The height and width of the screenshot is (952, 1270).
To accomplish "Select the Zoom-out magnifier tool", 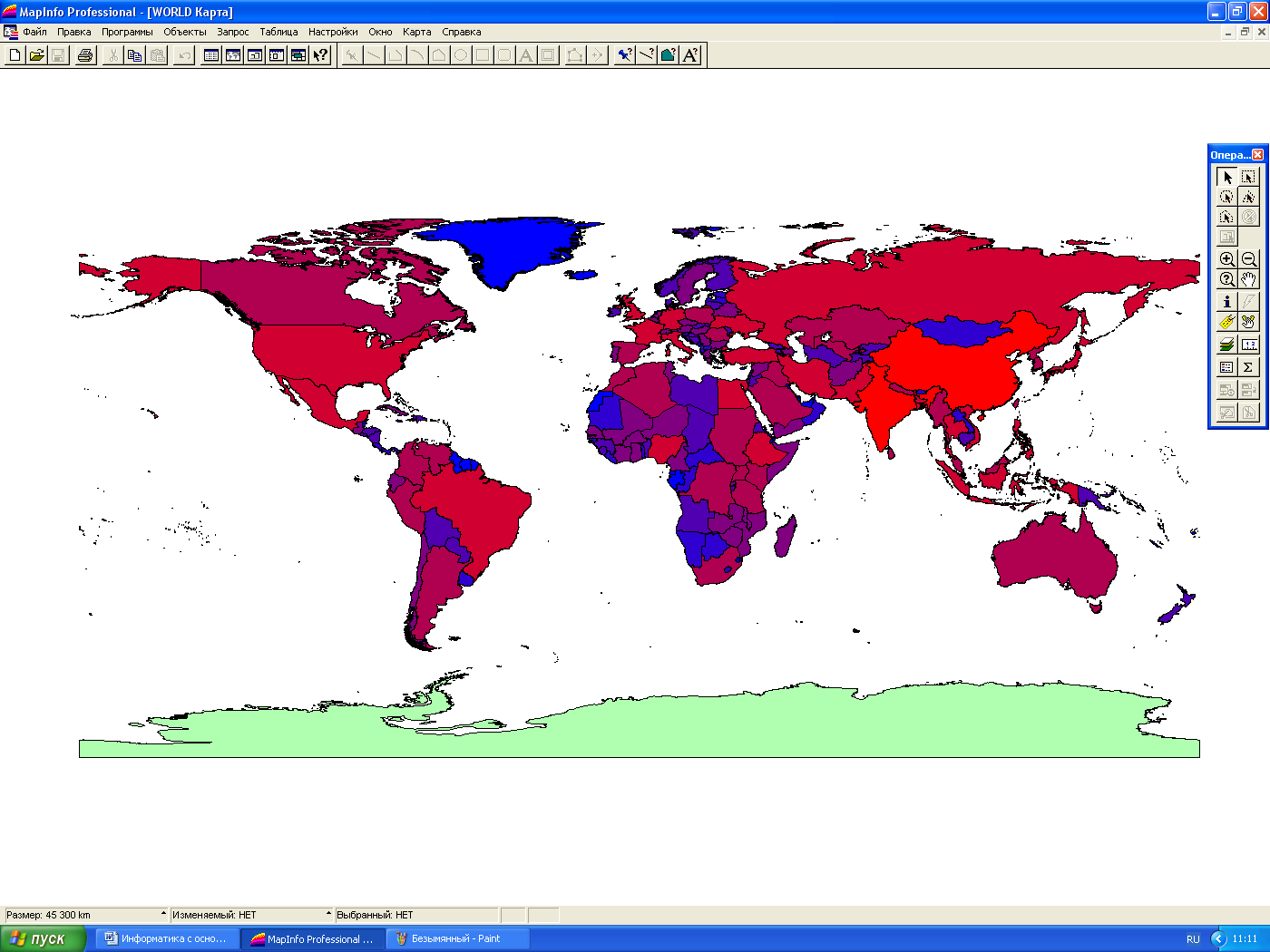I will click(x=1249, y=259).
